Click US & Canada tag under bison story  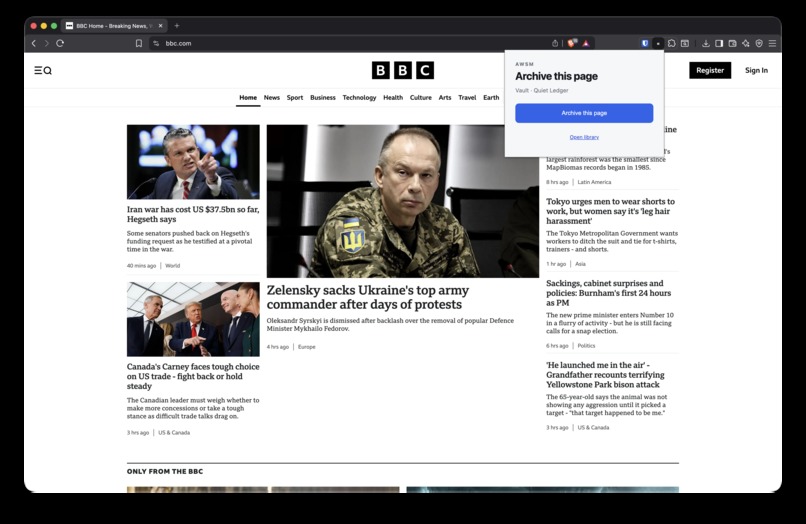[x=593, y=427]
